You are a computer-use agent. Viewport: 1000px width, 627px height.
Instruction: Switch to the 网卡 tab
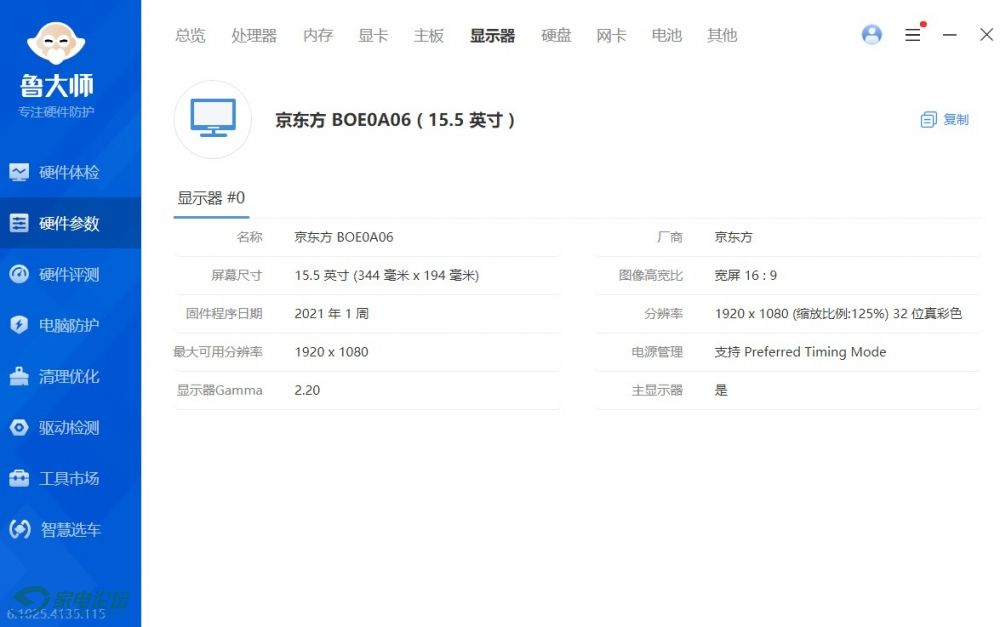(x=612, y=36)
